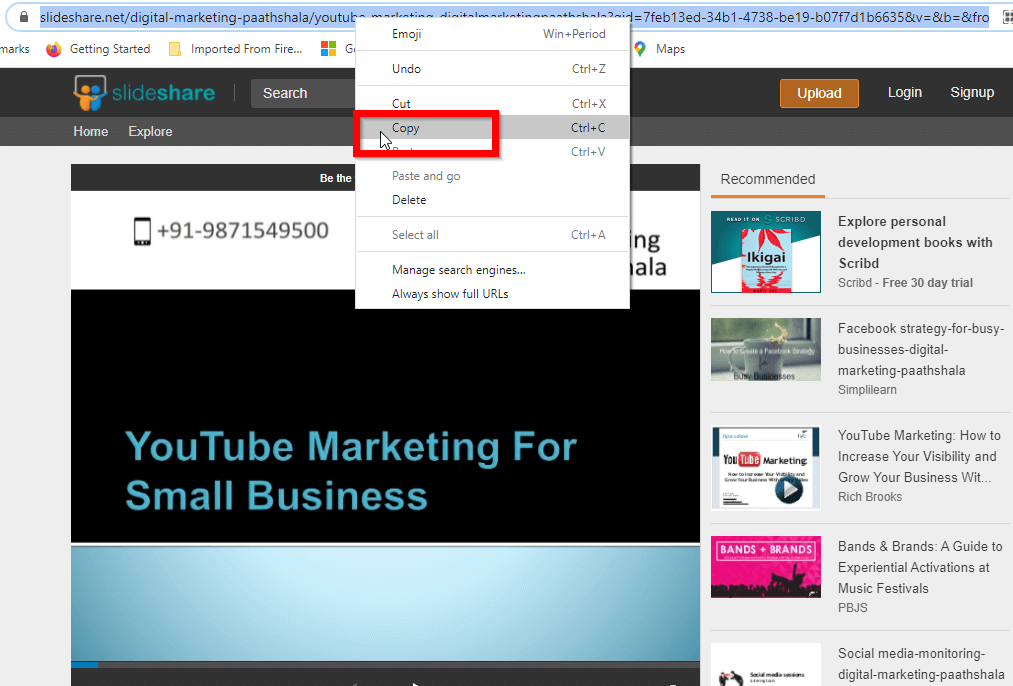
Task: Click the Rich Brooks author name
Action: (x=870, y=497)
